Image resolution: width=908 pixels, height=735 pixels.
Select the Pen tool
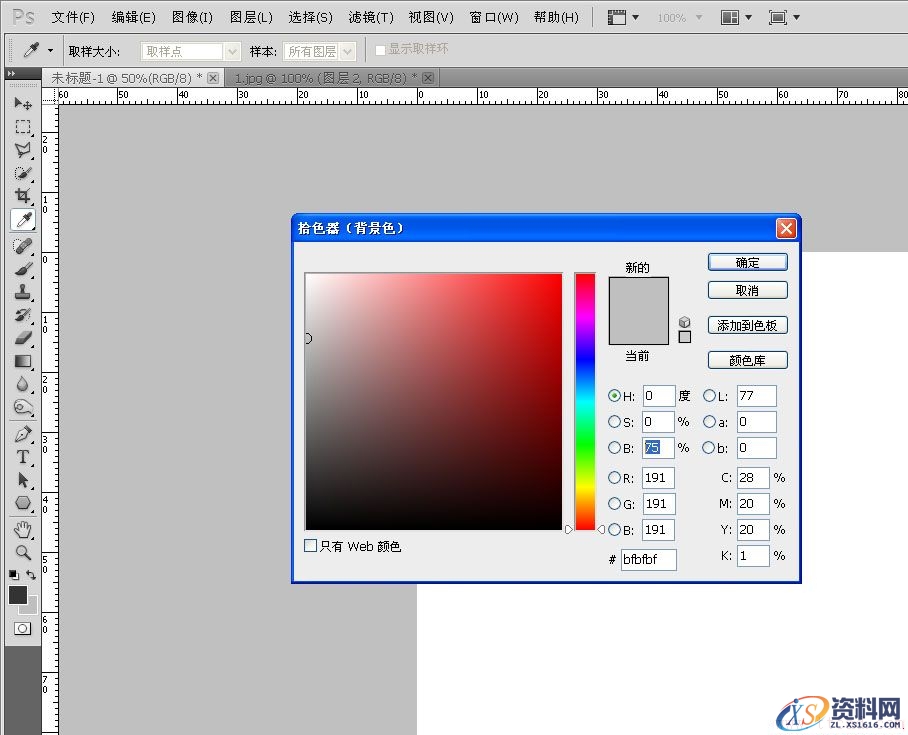[22, 434]
